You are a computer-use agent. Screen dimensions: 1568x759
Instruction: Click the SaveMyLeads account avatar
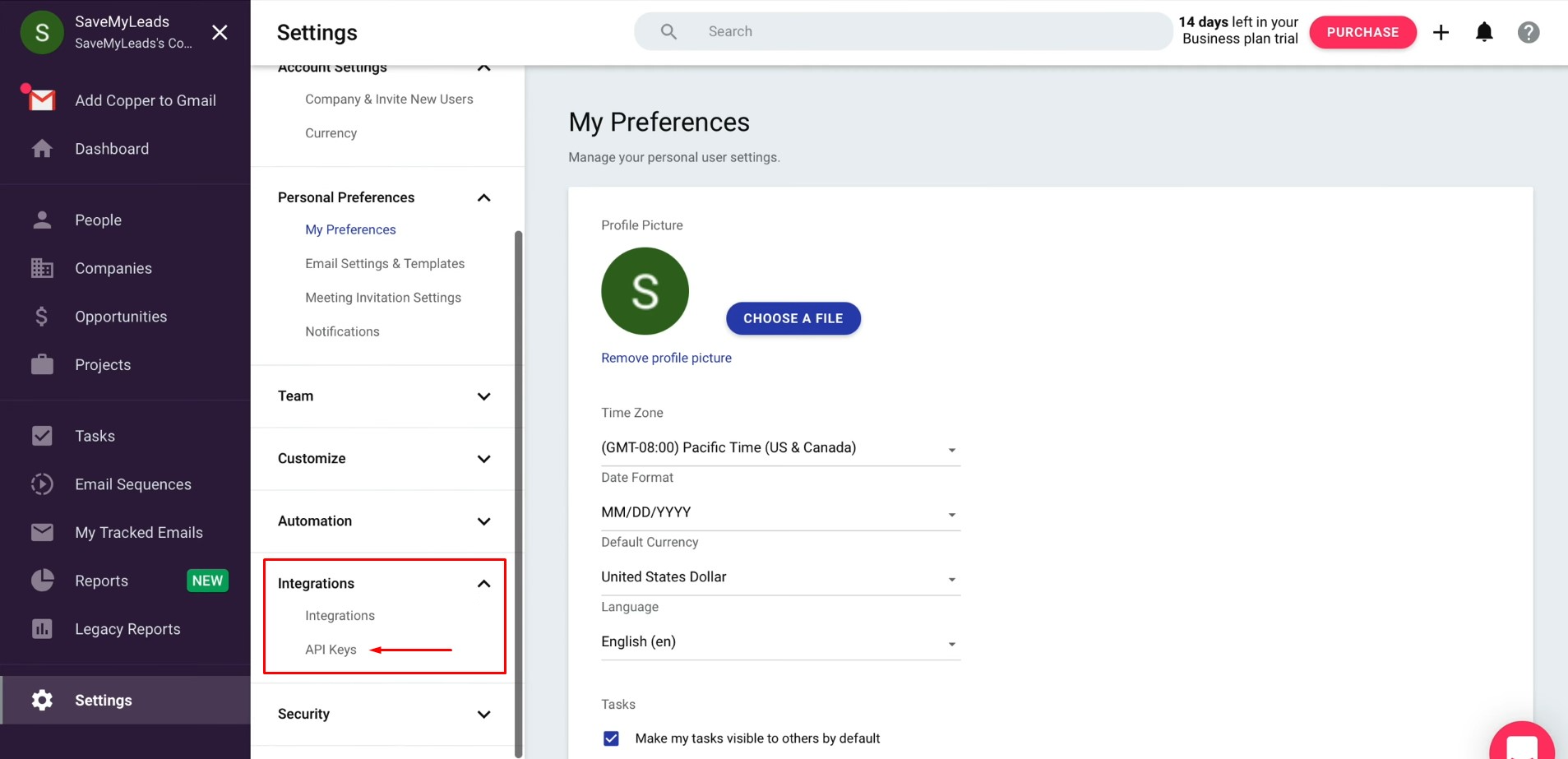(x=42, y=32)
